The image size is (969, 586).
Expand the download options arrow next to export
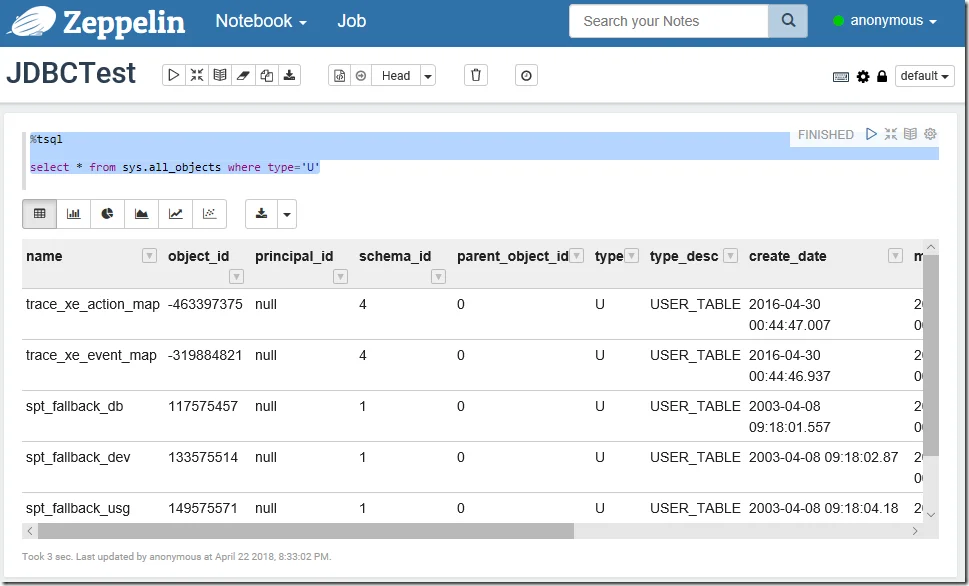tap(288, 213)
